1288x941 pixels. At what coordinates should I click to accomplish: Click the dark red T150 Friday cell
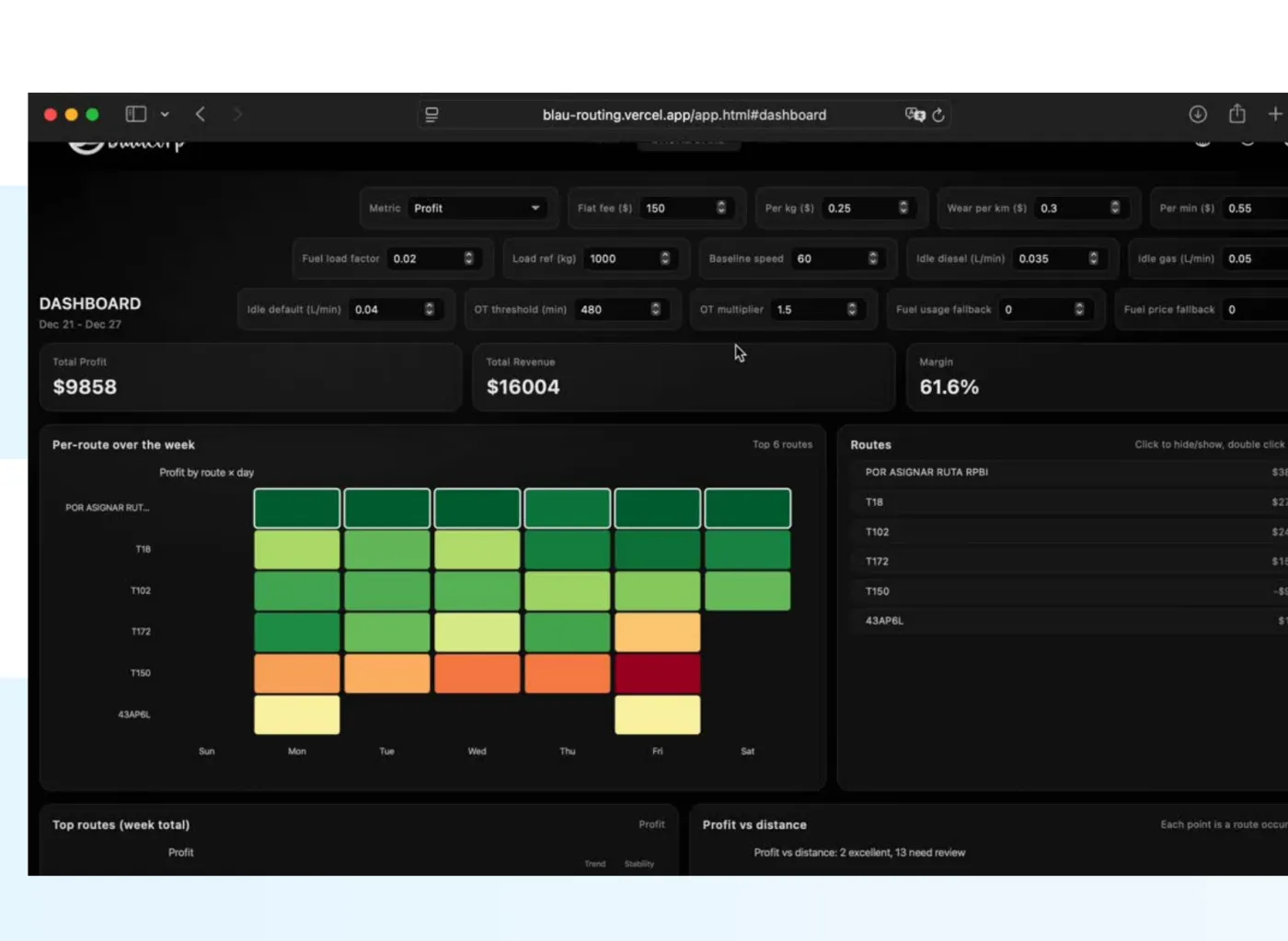point(657,673)
